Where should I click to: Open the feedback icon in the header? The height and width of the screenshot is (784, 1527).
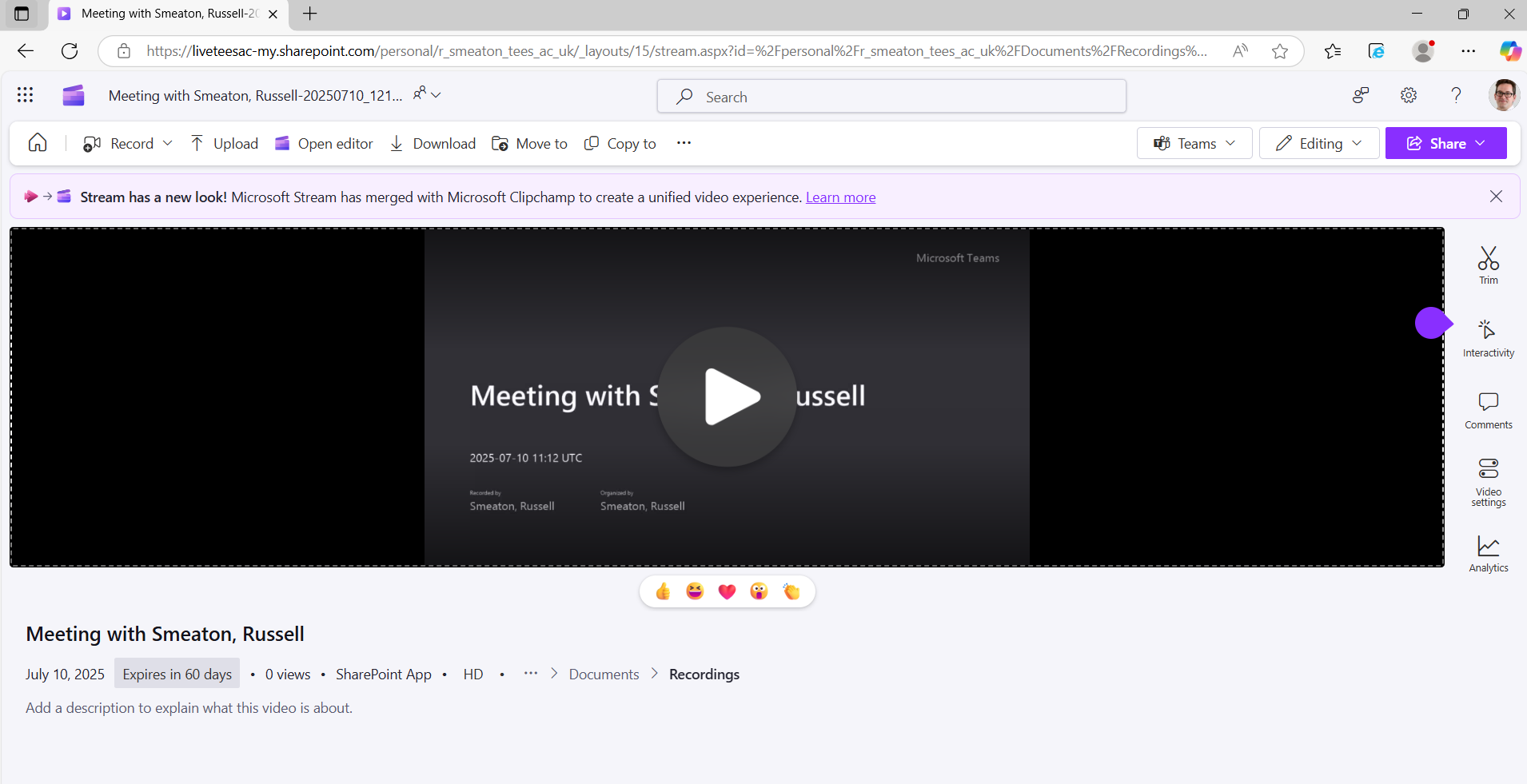coord(1361,96)
